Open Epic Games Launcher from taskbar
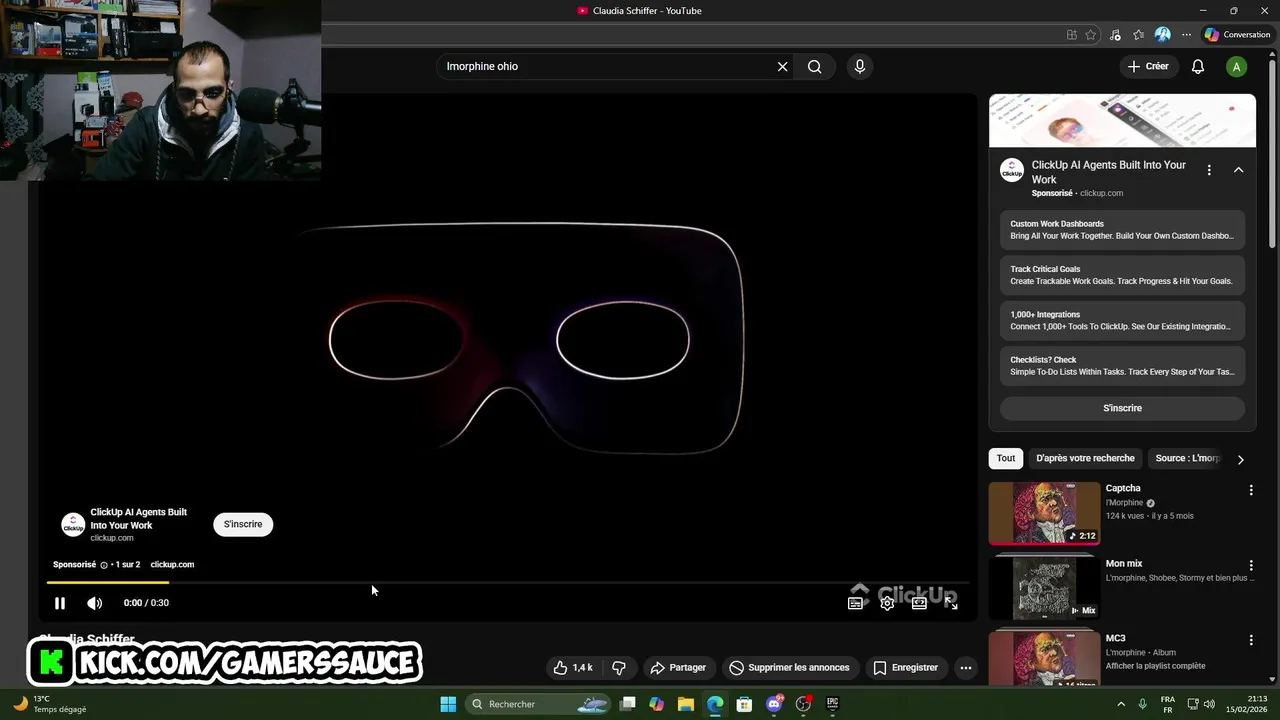1280x720 pixels. tap(832, 704)
